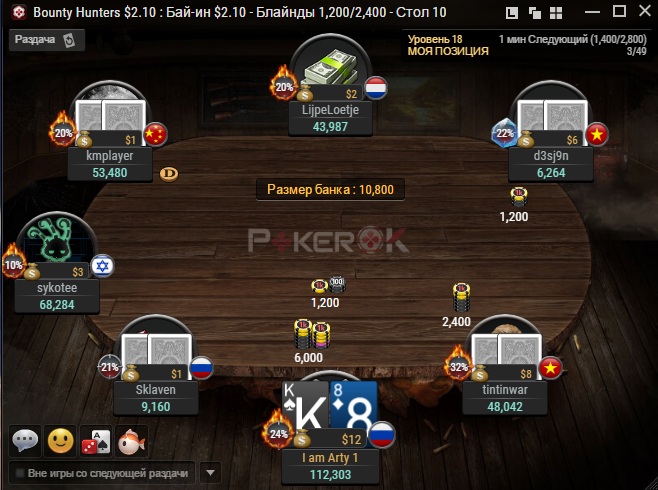Click the dice and ace card icon

click(x=96, y=440)
